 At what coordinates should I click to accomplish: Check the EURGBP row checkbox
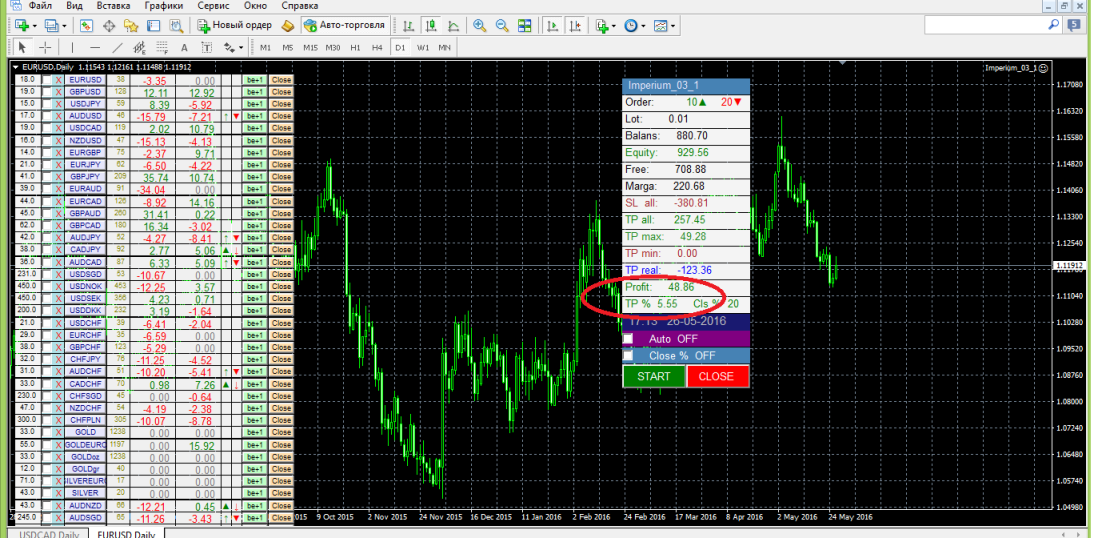point(47,152)
